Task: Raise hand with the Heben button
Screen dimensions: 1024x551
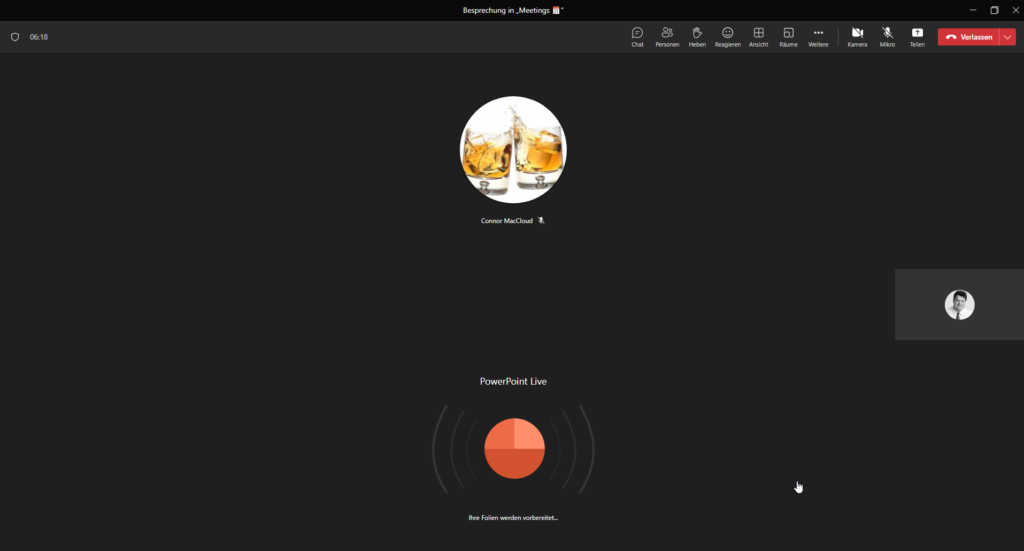Action: [697, 37]
